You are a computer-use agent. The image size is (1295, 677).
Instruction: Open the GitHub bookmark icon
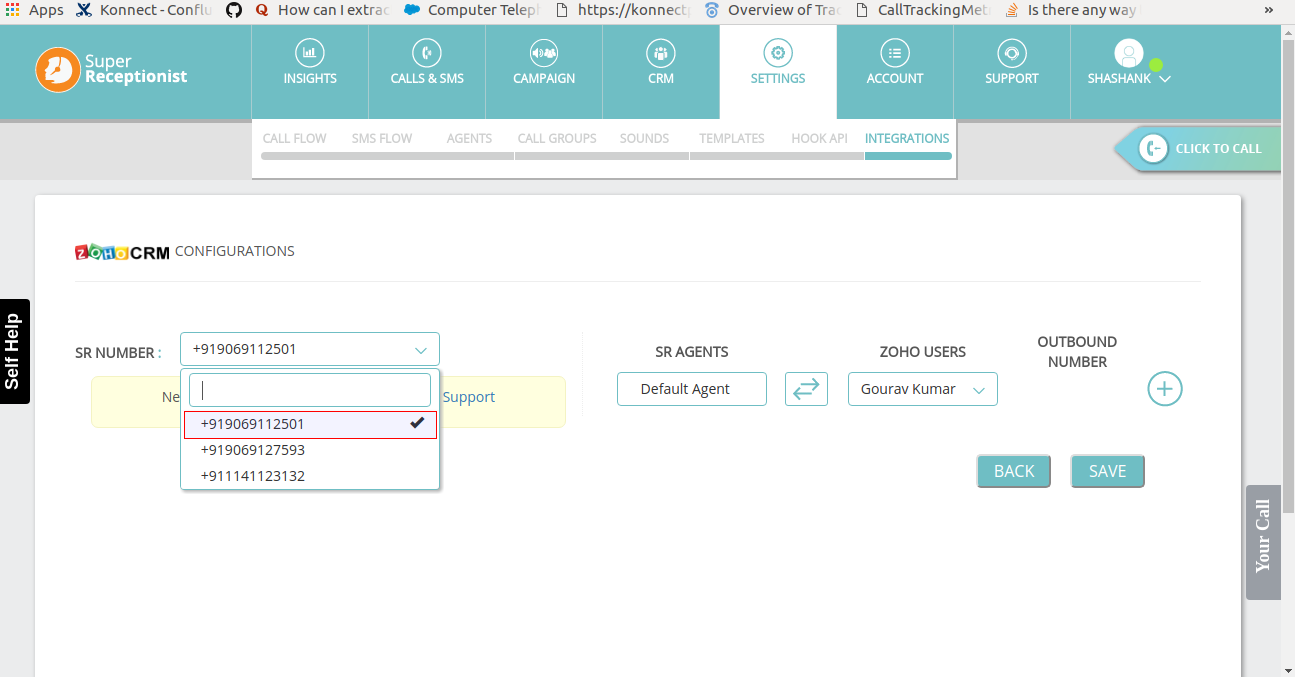(234, 10)
